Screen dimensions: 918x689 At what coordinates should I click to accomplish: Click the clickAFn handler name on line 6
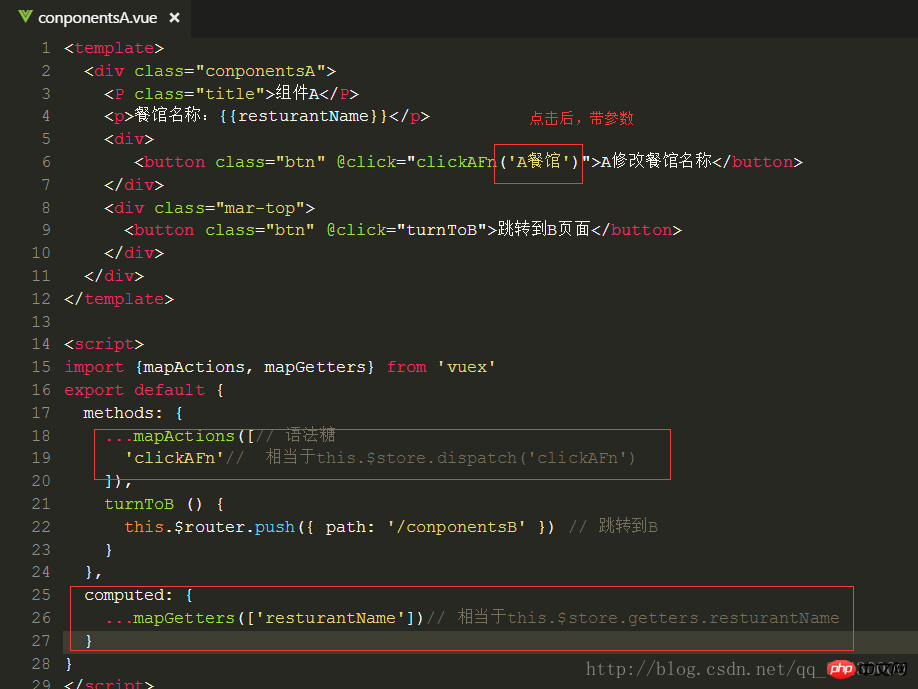point(456,162)
